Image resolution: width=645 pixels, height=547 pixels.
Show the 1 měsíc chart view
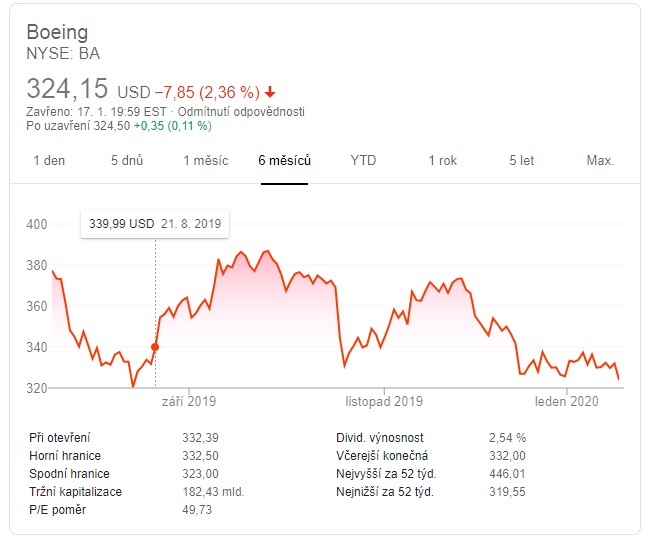[206, 160]
